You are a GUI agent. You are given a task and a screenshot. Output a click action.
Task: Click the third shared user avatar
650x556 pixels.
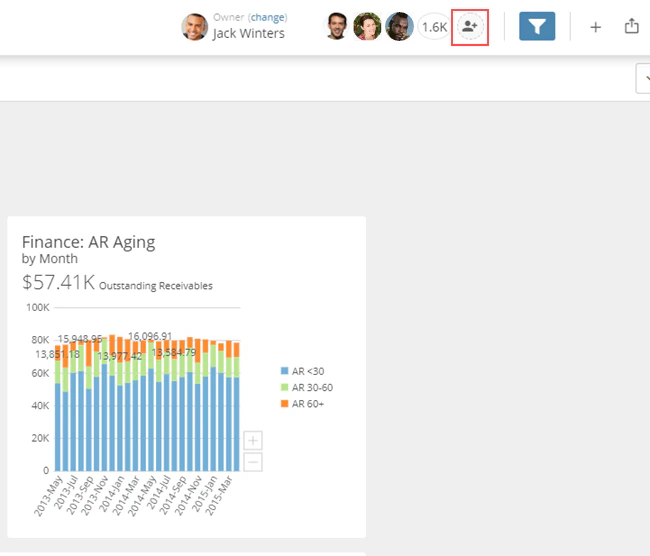[399, 27]
